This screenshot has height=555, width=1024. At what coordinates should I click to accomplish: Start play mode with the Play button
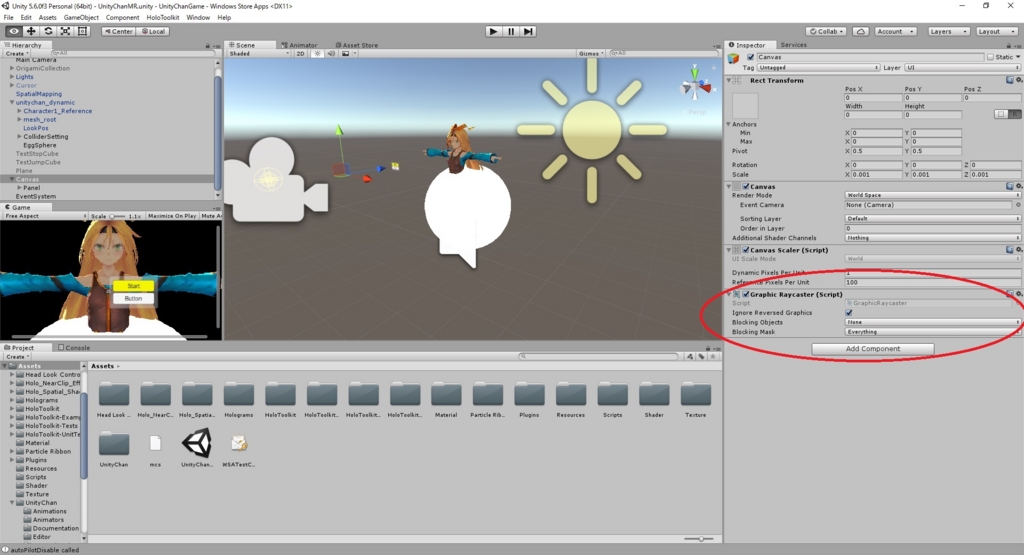[494, 31]
